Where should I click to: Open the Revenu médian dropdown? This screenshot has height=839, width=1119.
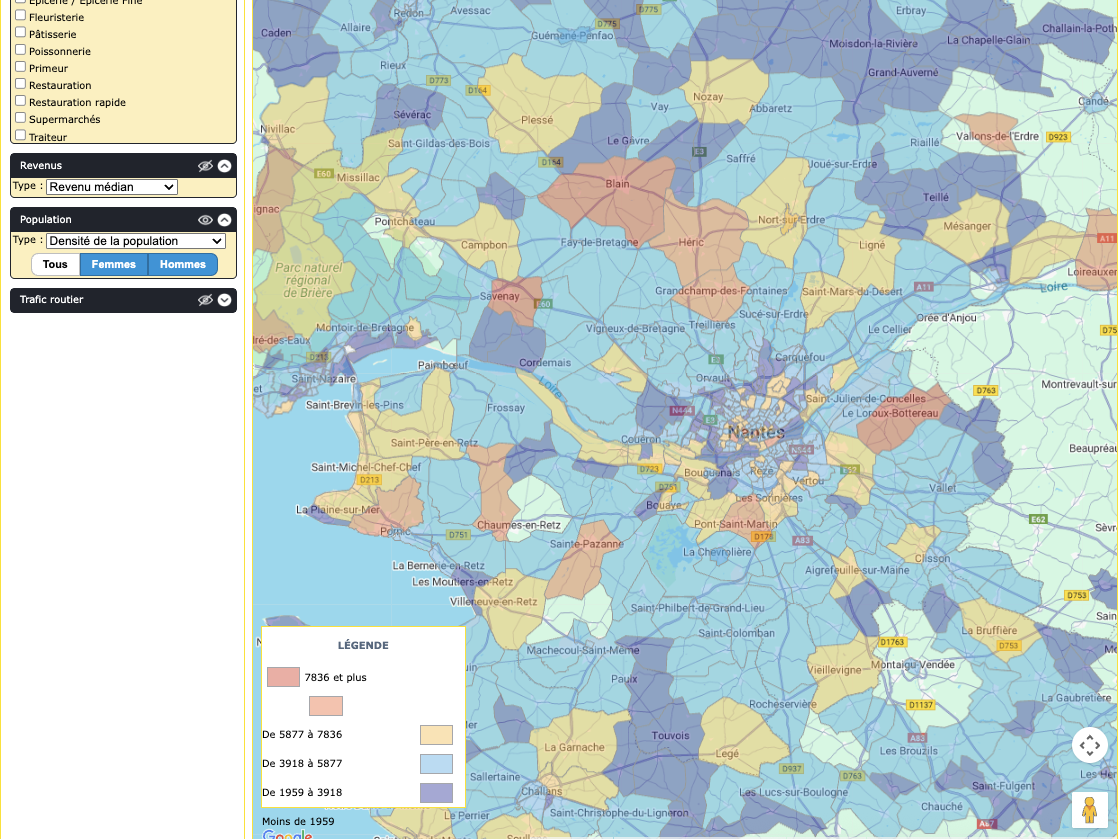(112, 187)
